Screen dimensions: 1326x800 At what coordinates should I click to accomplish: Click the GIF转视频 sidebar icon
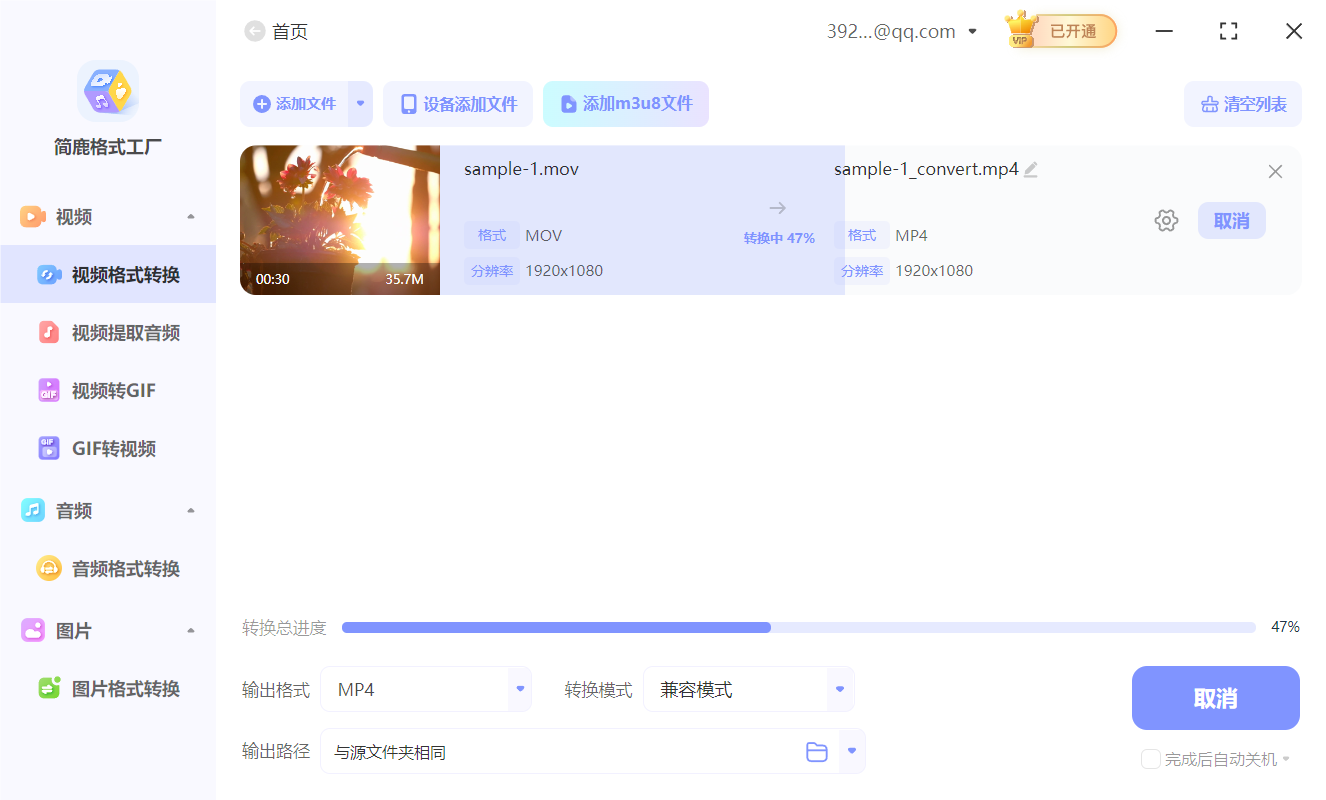pyautogui.click(x=49, y=449)
